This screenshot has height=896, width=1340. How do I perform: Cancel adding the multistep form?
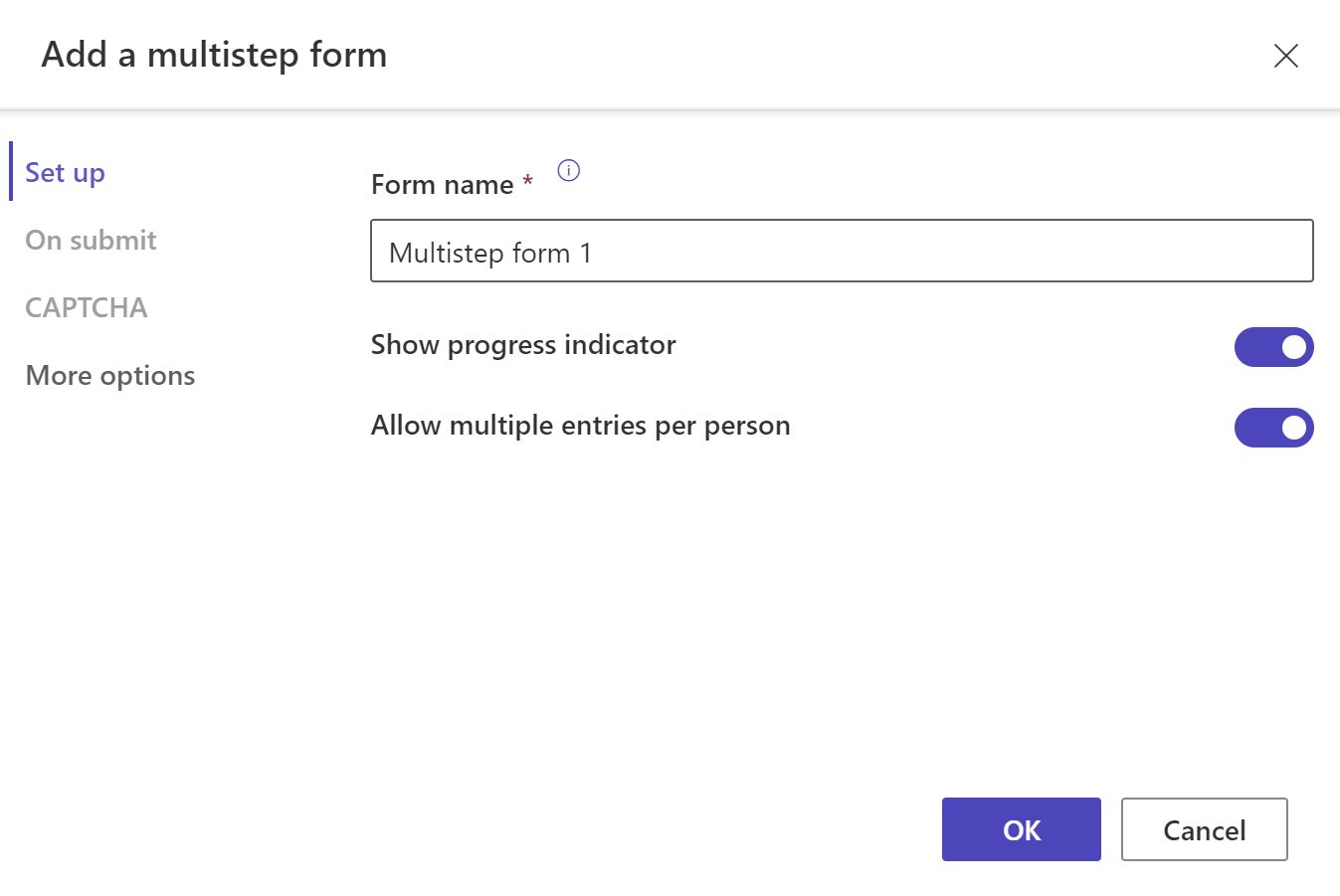[1204, 829]
